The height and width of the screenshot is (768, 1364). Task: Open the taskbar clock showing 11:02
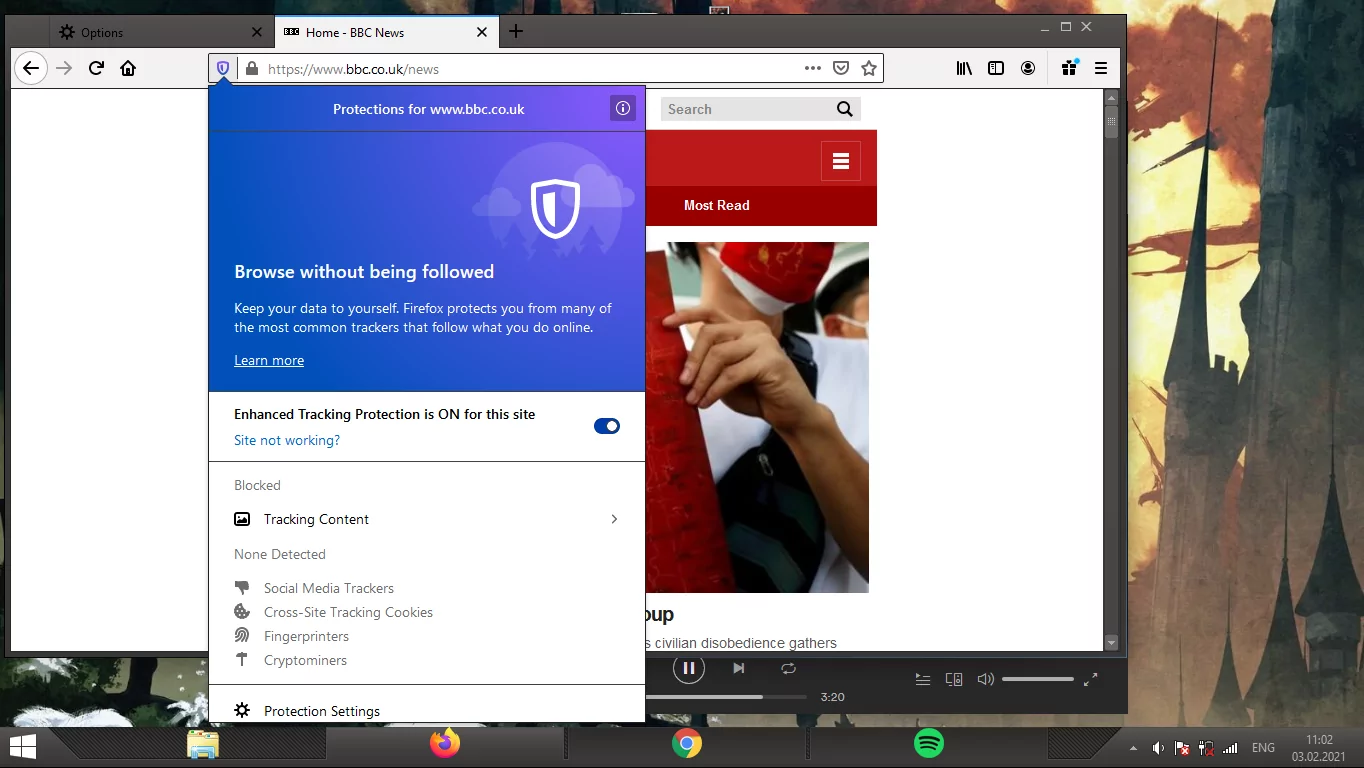pyautogui.click(x=1319, y=748)
